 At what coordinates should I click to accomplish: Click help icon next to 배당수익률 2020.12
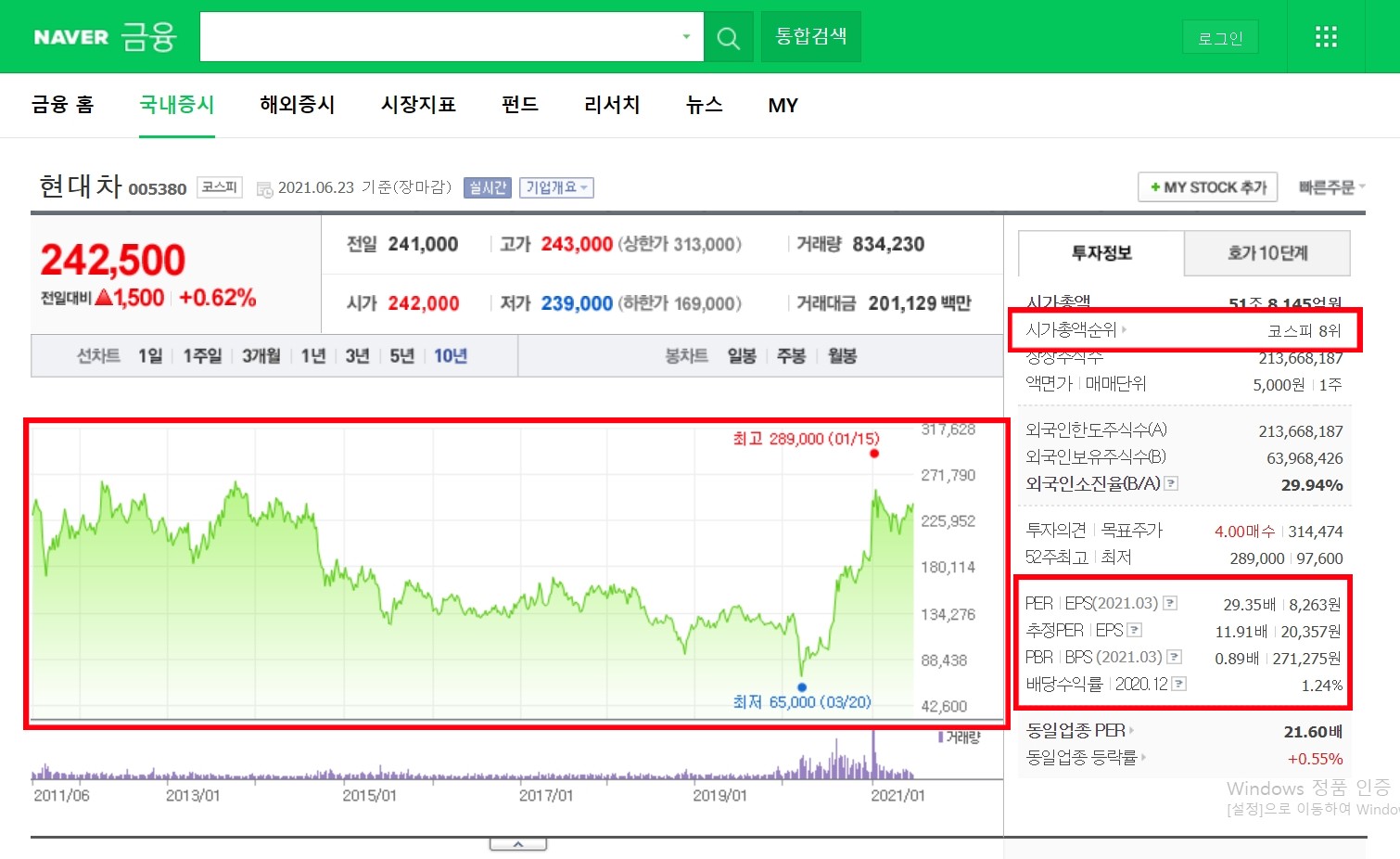[x=1178, y=685]
